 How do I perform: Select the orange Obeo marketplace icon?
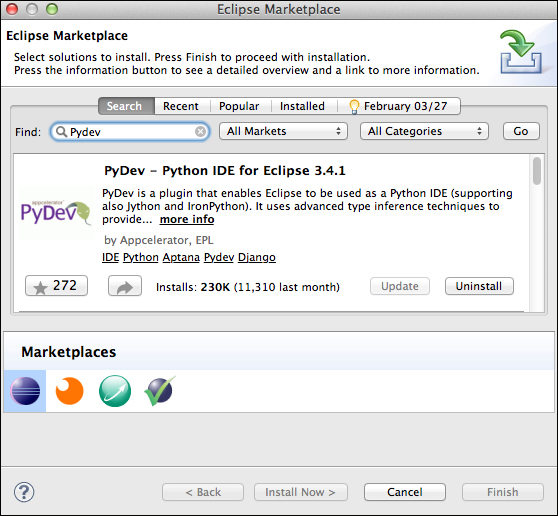click(69, 391)
